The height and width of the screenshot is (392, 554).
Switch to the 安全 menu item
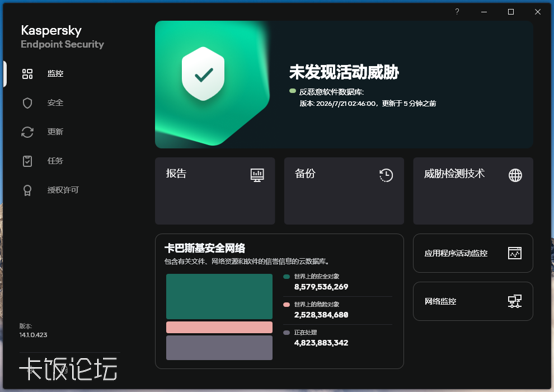(x=55, y=103)
